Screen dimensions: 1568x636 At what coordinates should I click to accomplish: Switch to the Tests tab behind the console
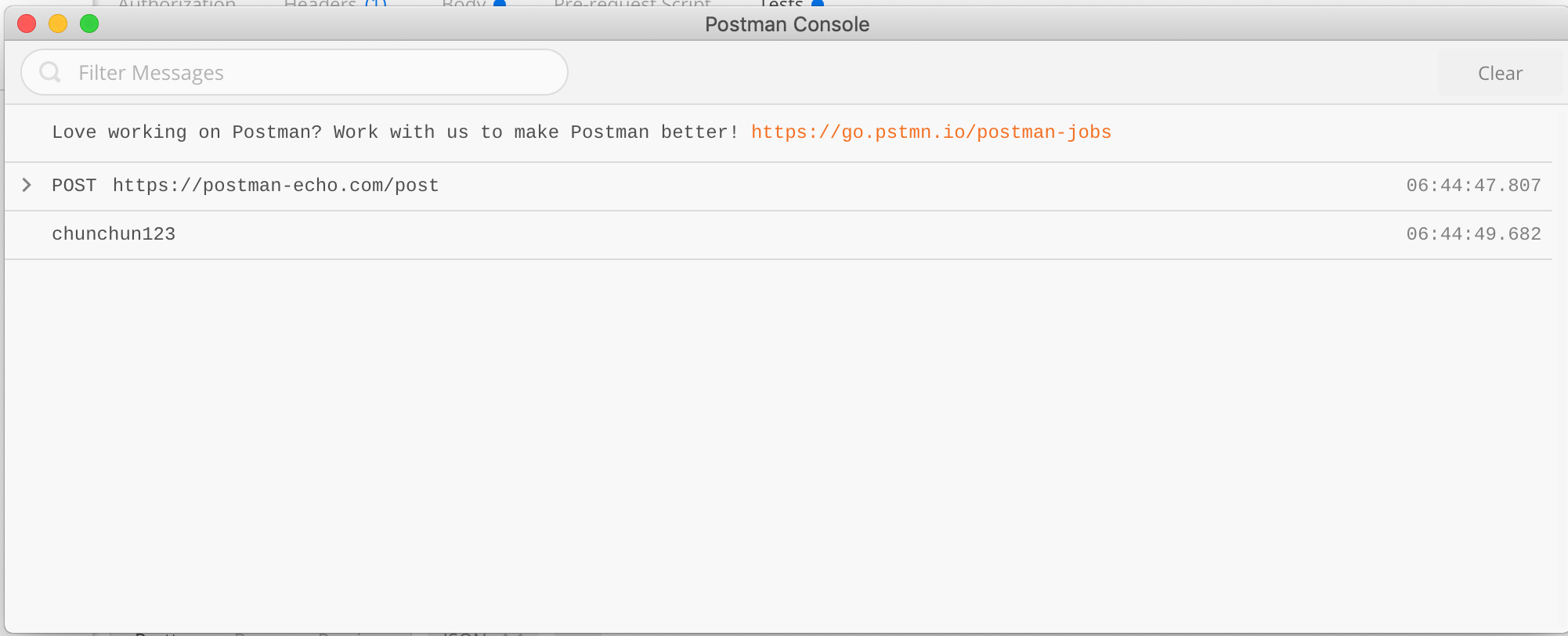[782, 3]
